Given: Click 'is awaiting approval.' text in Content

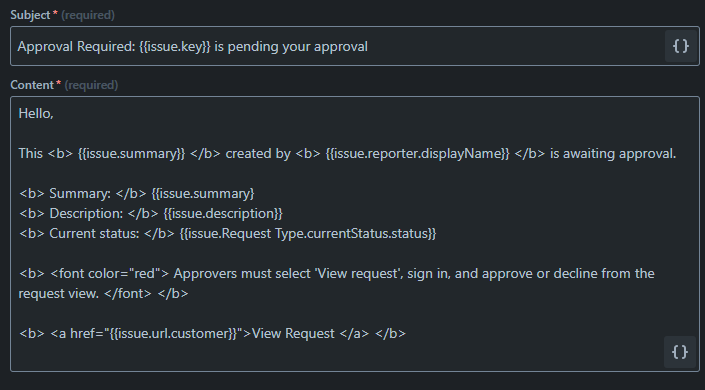Looking at the screenshot, I should pos(613,153).
